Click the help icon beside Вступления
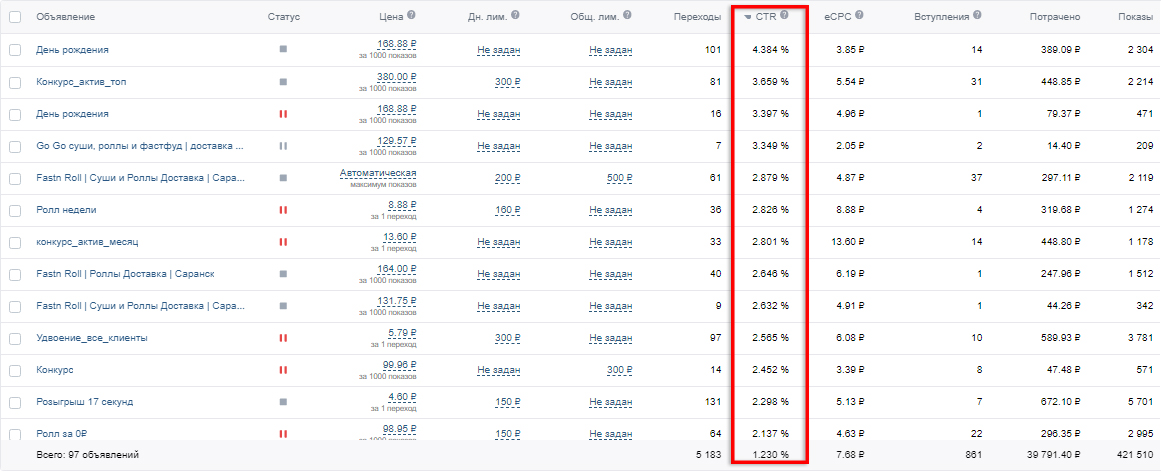 pos(977,16)
